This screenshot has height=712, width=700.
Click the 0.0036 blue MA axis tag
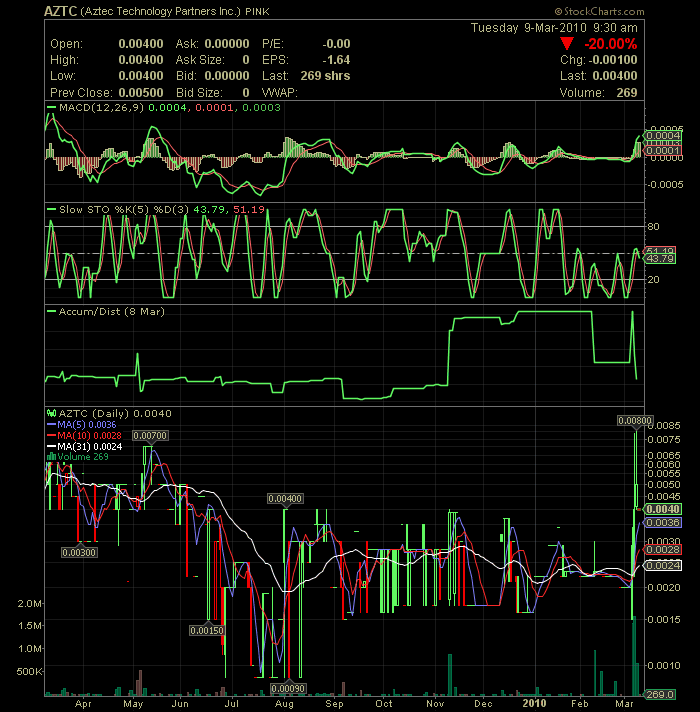[663, 523]
